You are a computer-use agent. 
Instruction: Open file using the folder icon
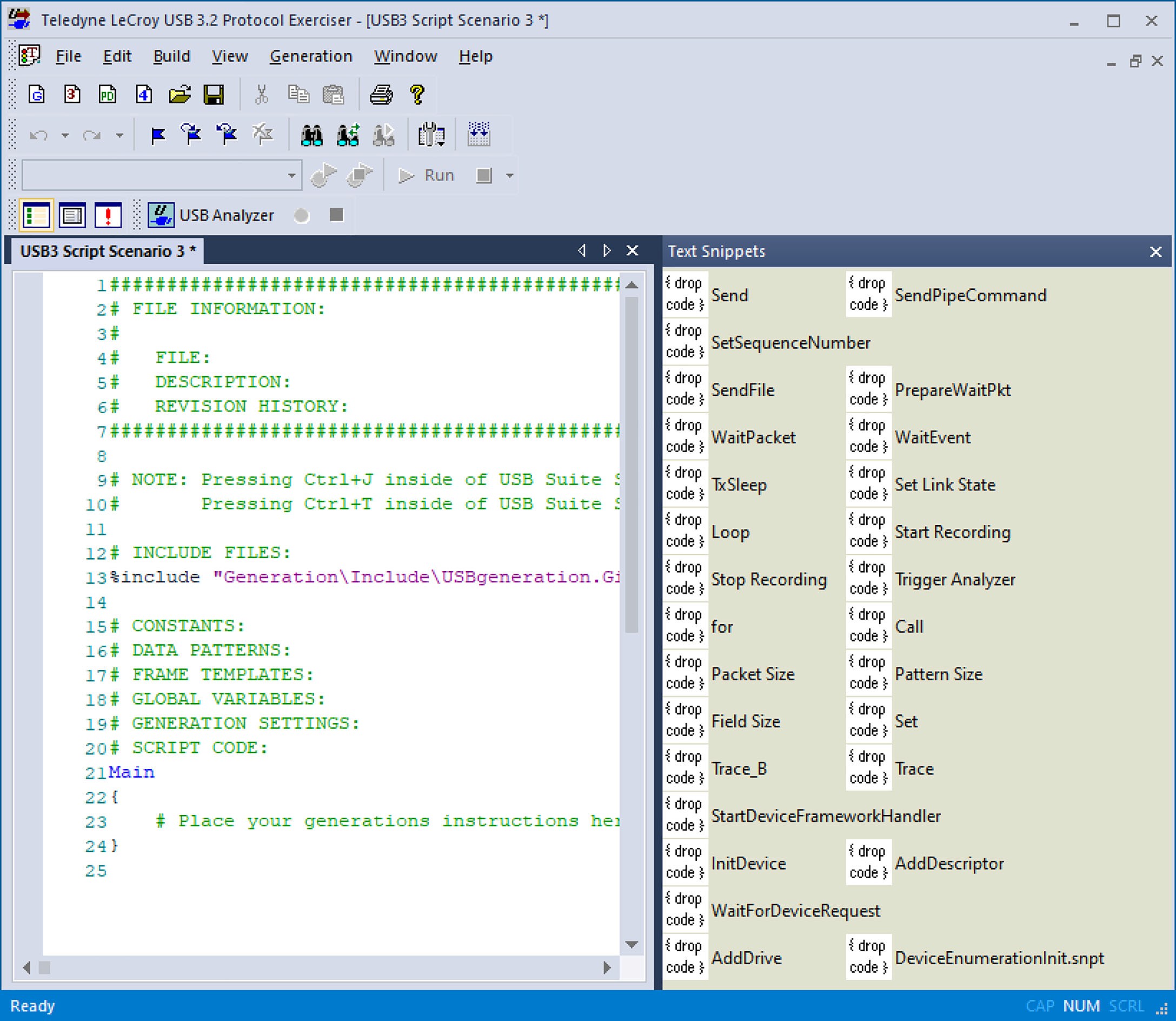click(x=180, y=95)
